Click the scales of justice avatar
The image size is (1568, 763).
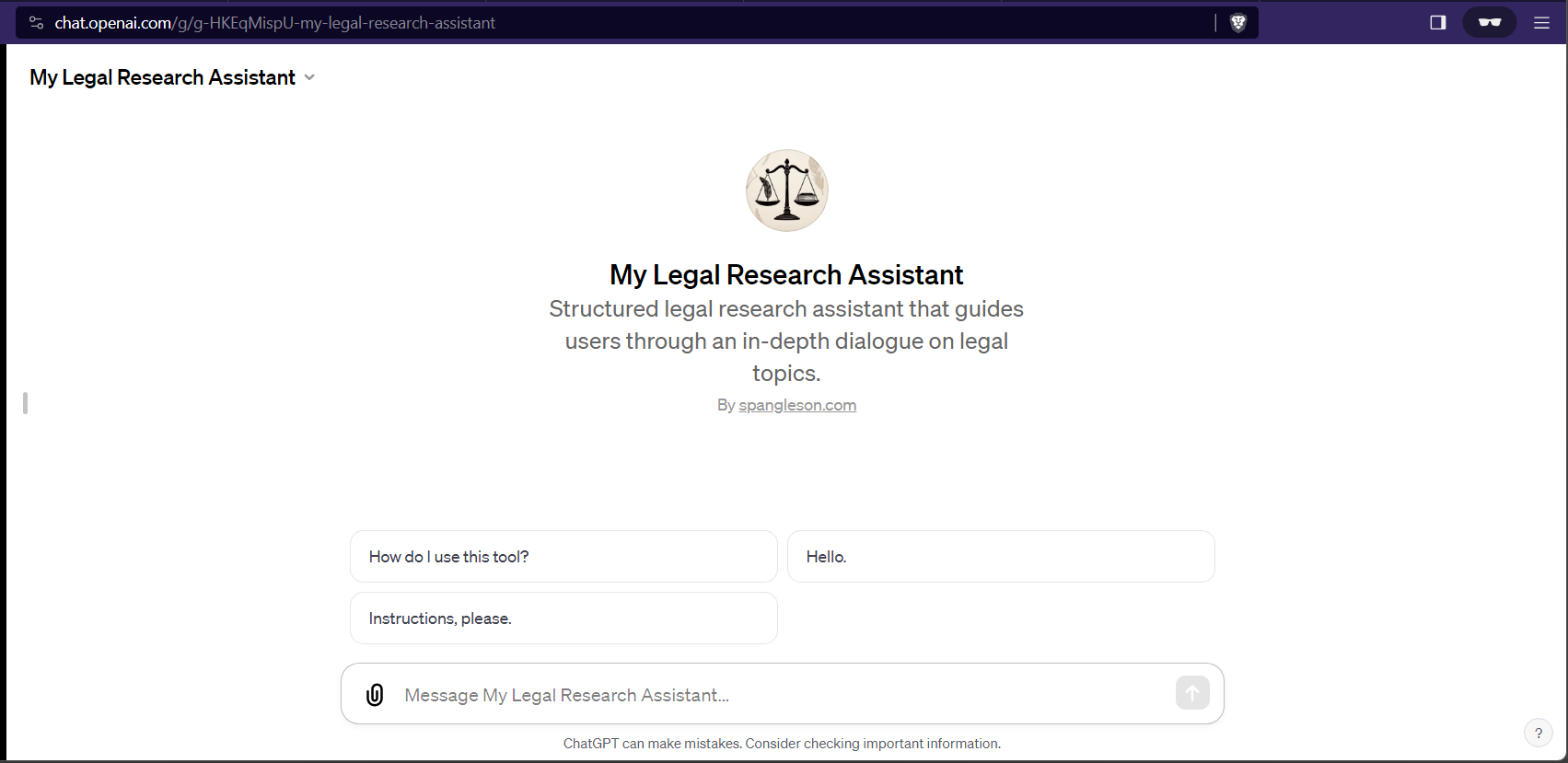pos(786,191)
